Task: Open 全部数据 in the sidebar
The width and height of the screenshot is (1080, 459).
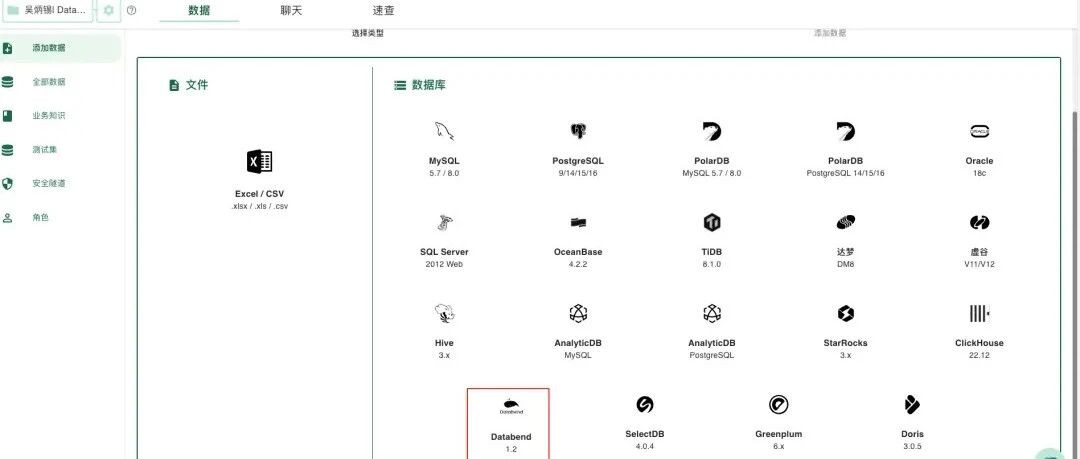Action: click(48, 82)
